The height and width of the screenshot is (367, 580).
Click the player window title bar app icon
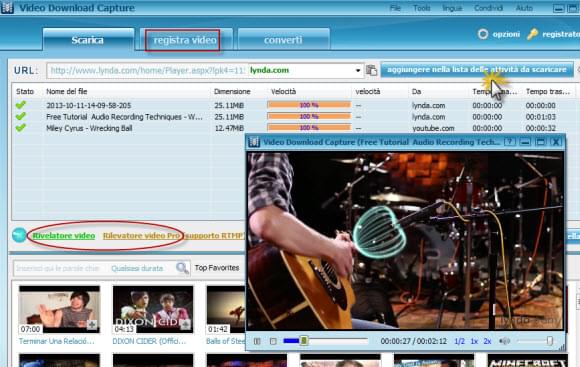point(254,142)
